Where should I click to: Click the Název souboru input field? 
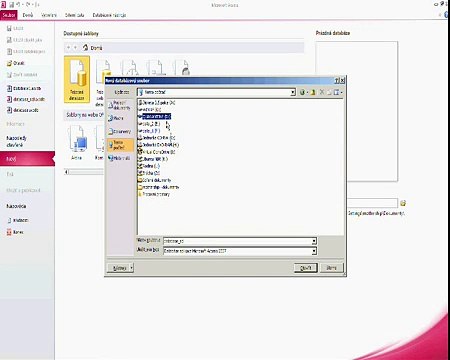(237, 241)
